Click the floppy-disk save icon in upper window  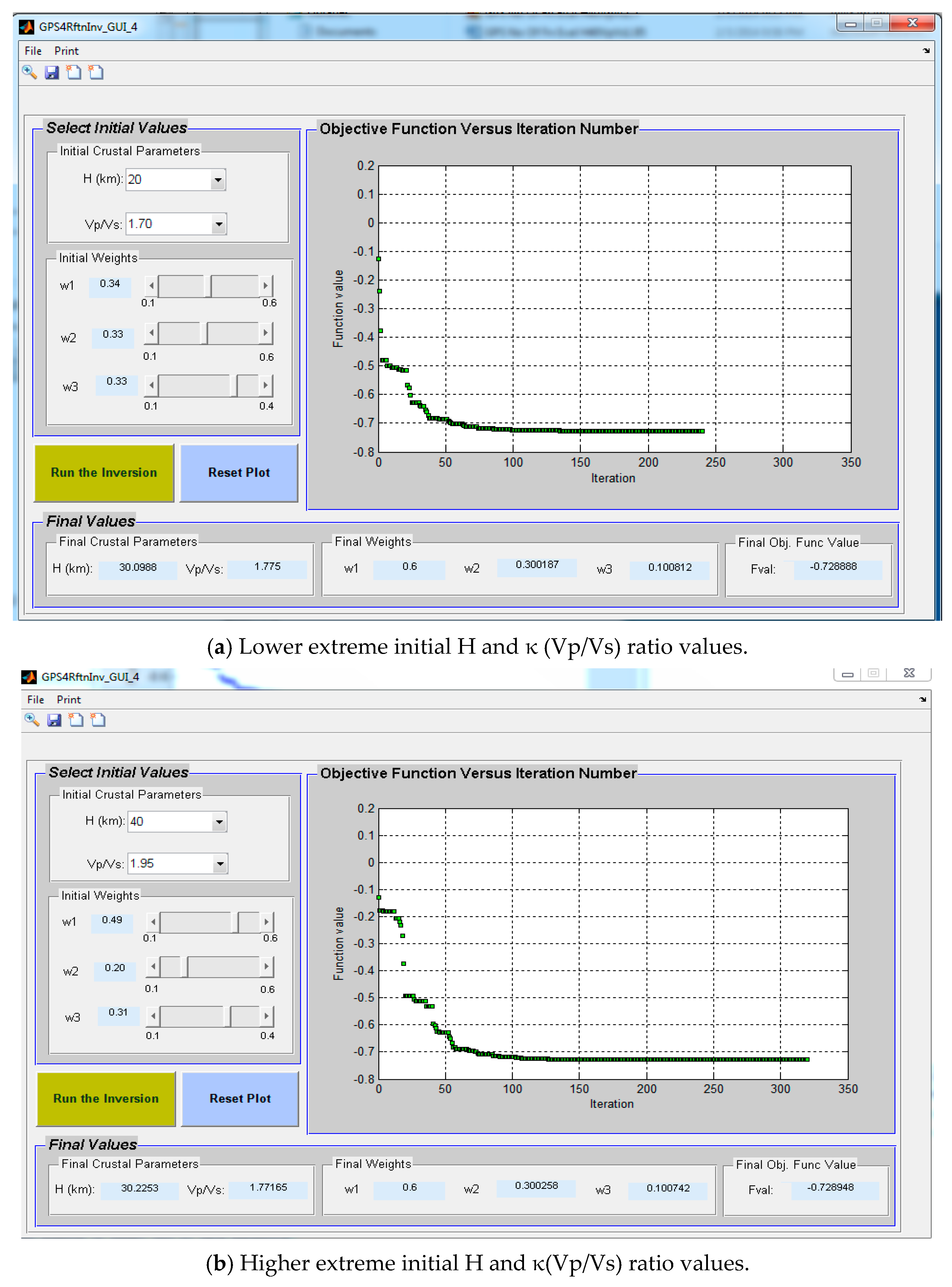(x=52, y=73)
